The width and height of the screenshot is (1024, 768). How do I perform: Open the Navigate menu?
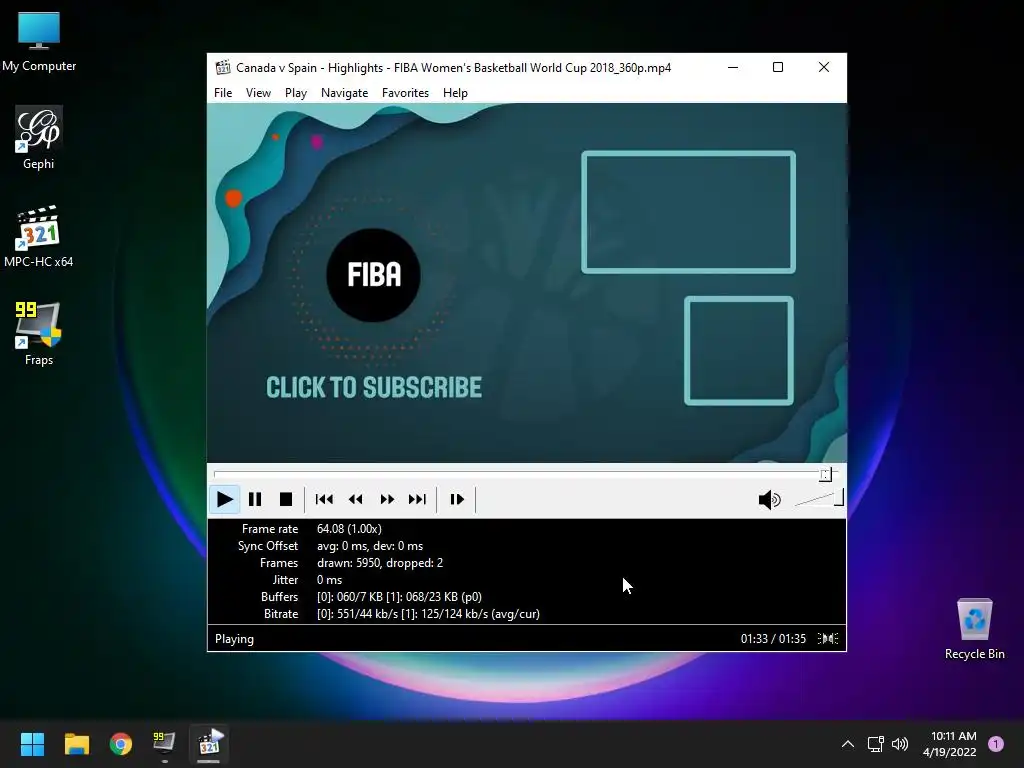344,93
